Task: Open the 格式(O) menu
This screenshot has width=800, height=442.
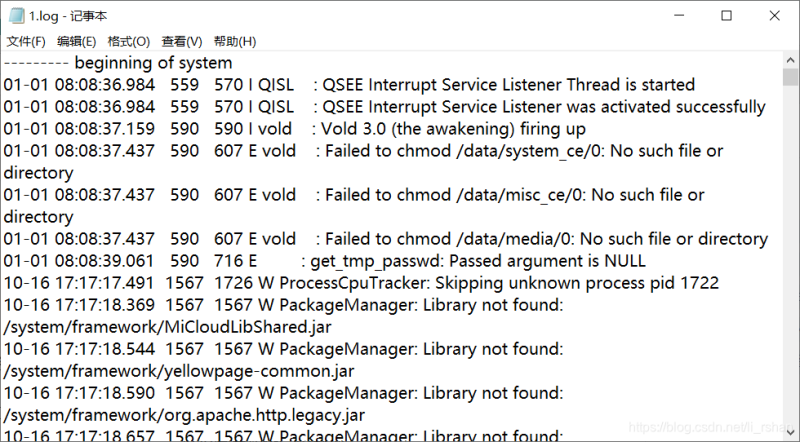Action: tap(129, 41)
